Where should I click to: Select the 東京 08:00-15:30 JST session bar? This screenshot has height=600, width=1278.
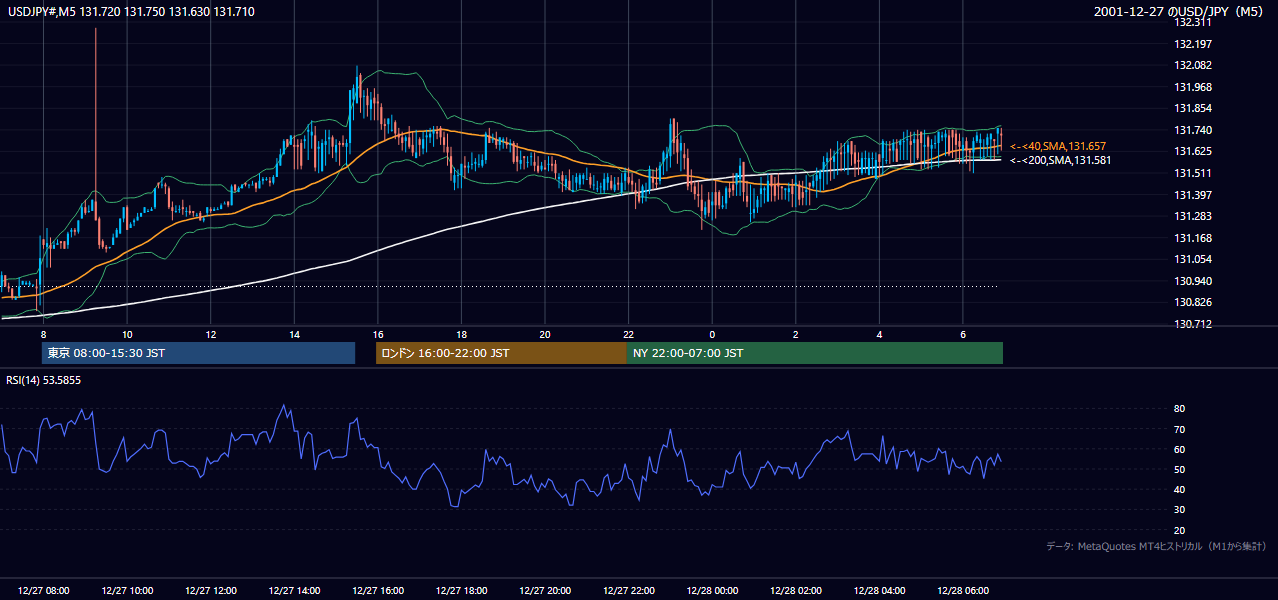pyautogui.click(x=198, y=353)
